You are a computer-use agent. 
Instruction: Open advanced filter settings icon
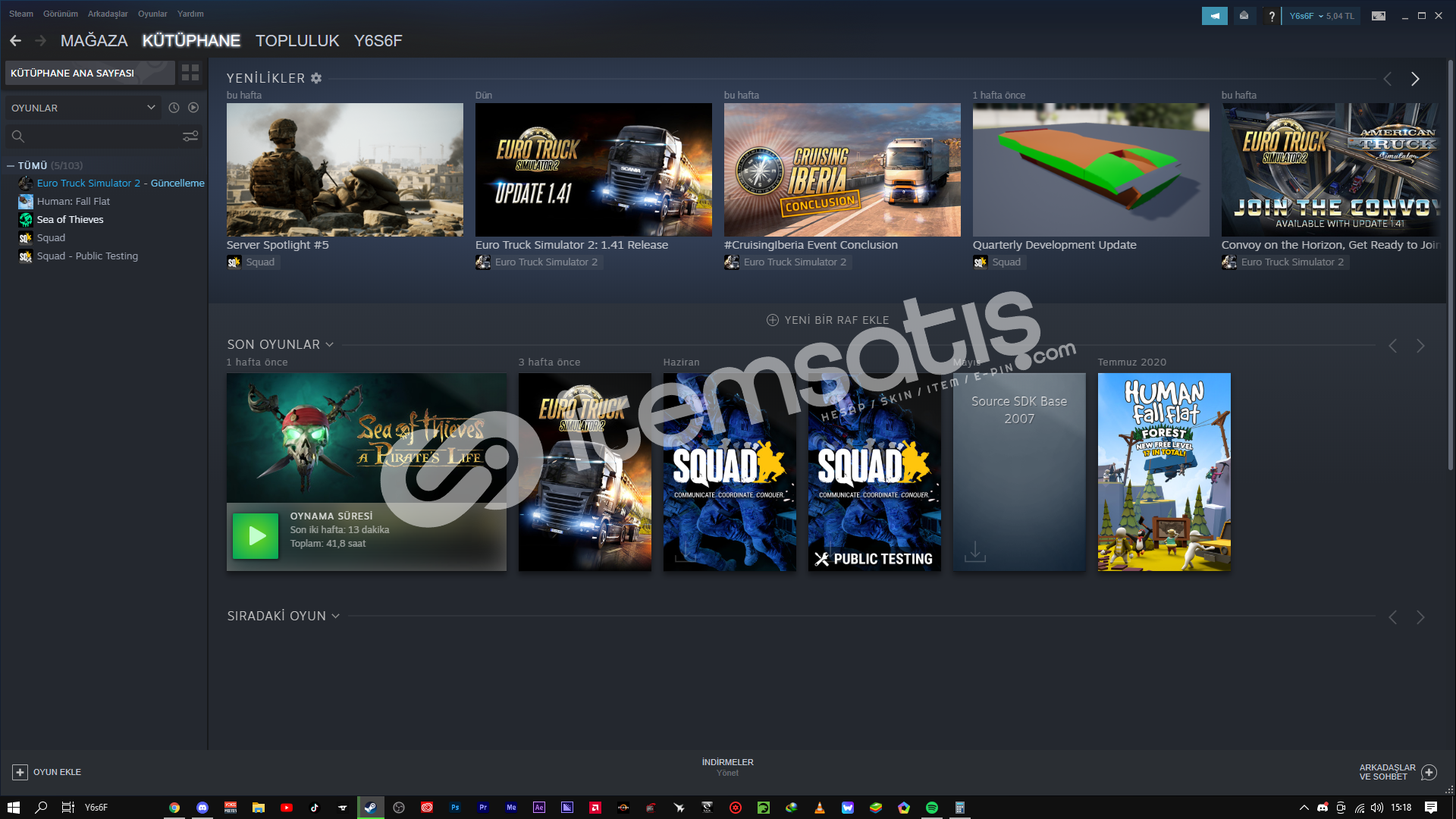tap(190, 136)
